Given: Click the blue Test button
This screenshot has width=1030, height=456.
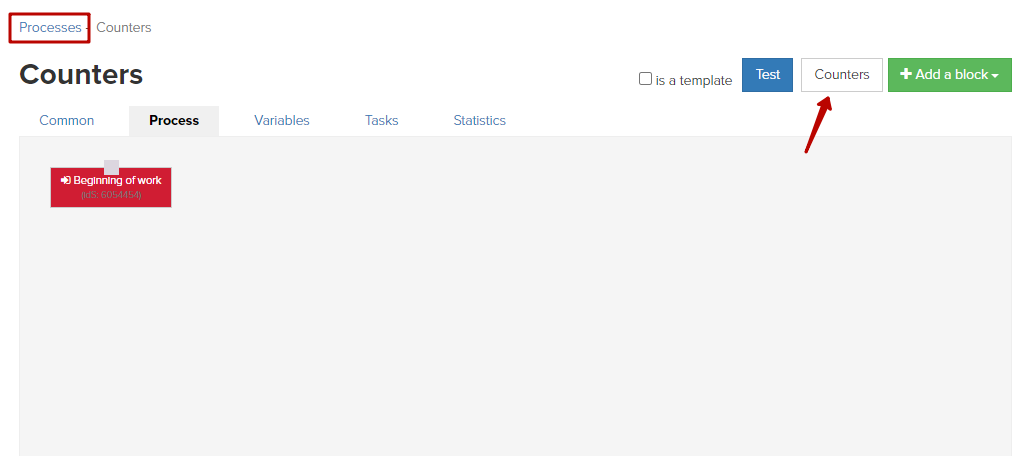Looking at the screenshot, I should [767, 75].
